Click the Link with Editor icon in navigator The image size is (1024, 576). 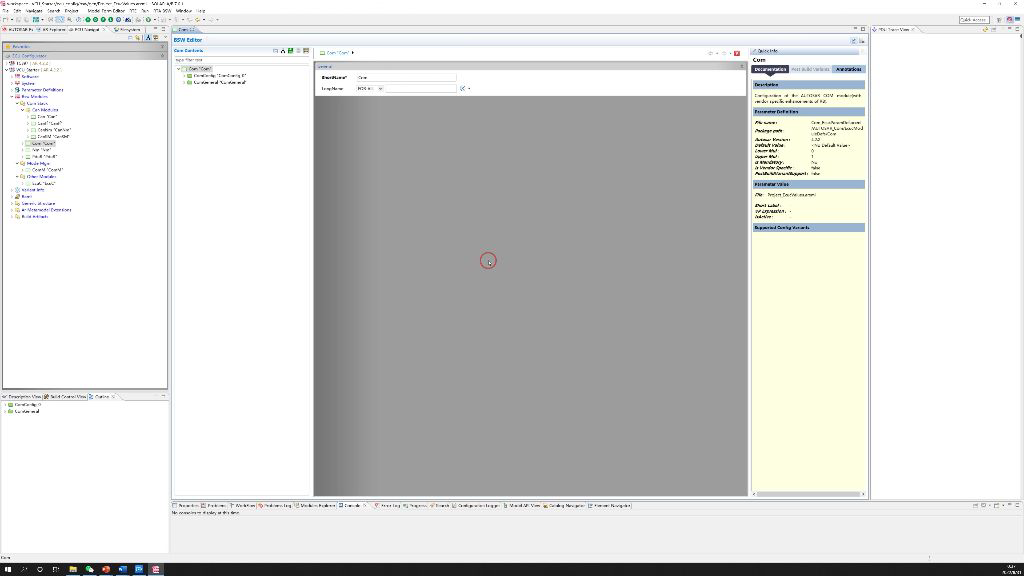[x=138, y=38]
